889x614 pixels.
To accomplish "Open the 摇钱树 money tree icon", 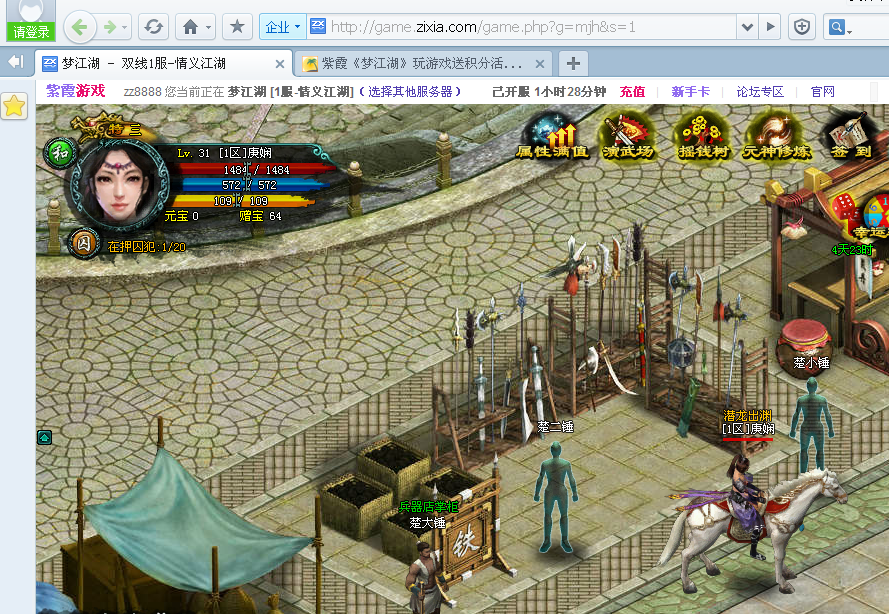I will (x=702, y=136).
